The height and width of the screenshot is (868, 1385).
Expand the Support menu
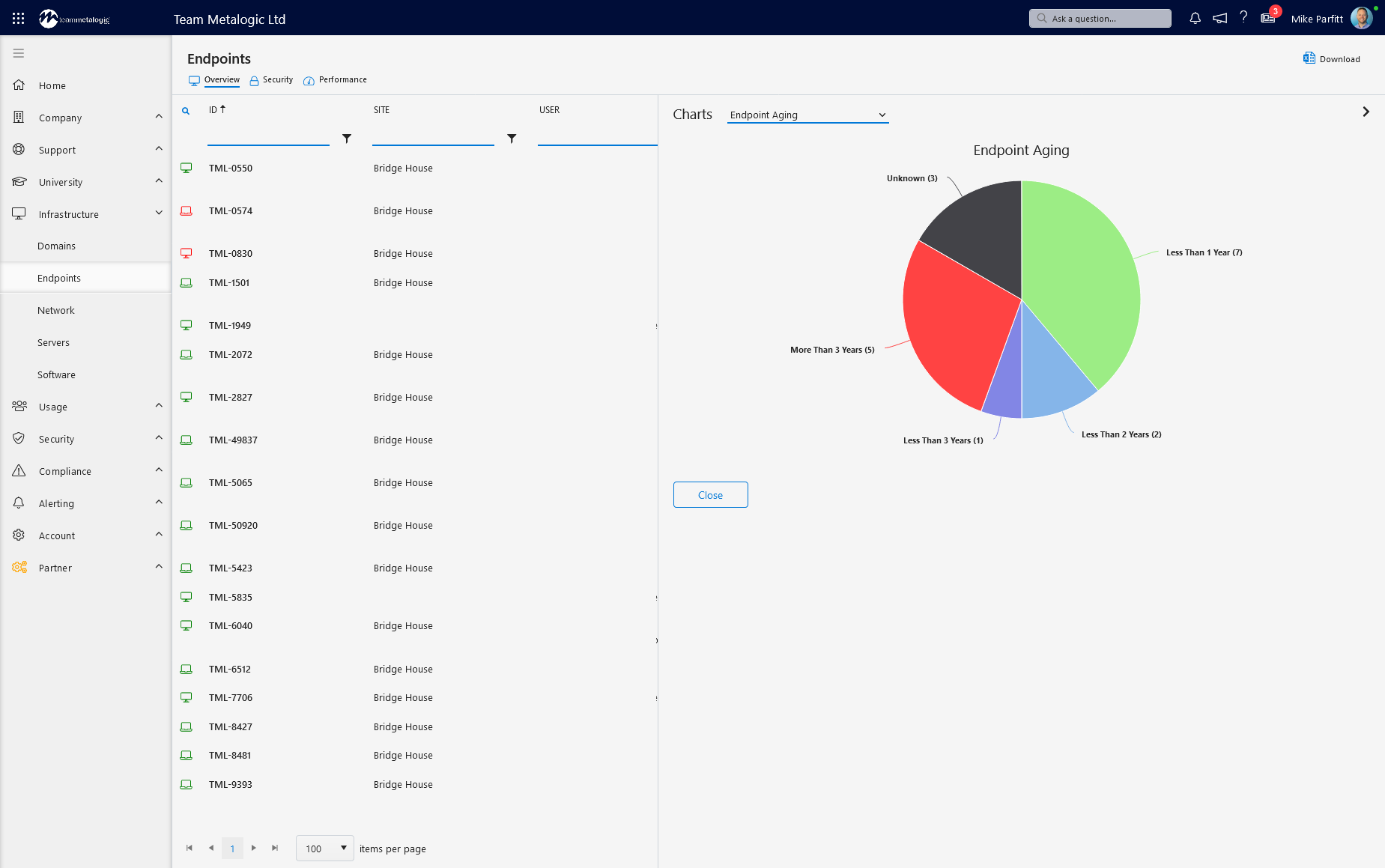(x=159, y=149)
